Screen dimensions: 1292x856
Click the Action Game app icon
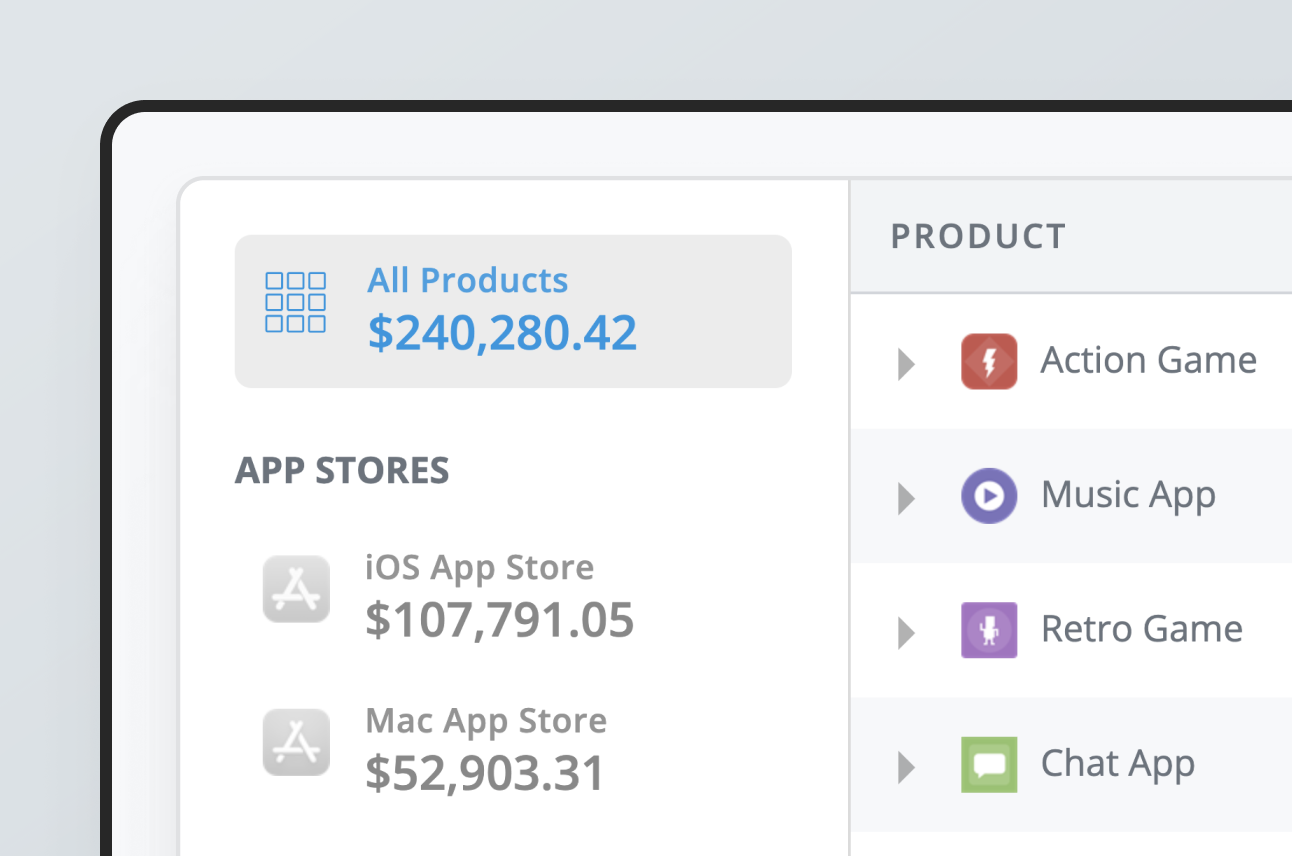(x=989, y=361)
